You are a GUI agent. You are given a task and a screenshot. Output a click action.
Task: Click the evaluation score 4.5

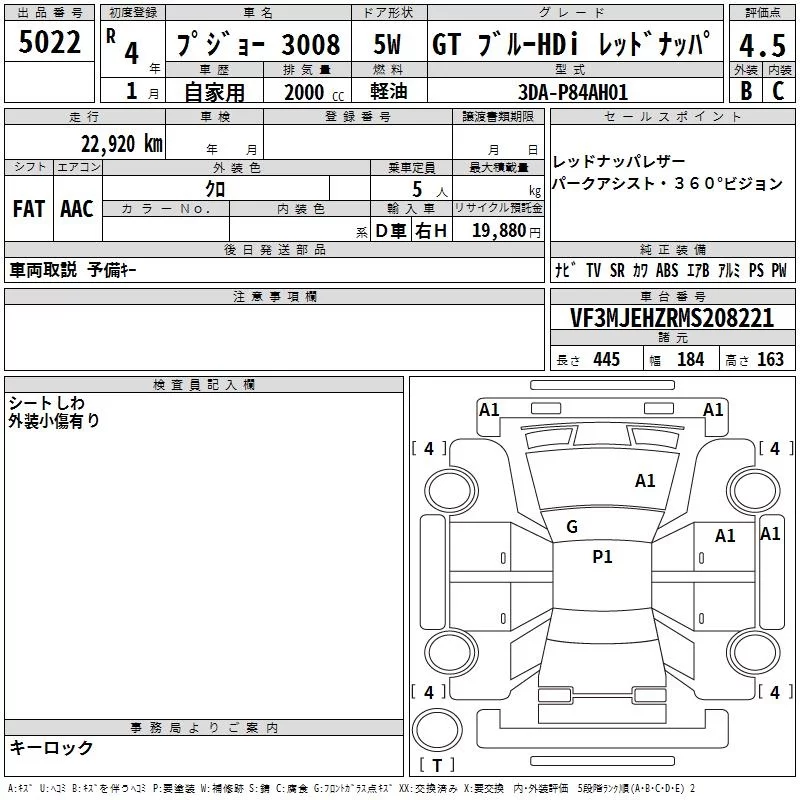[x=762, y=46]
